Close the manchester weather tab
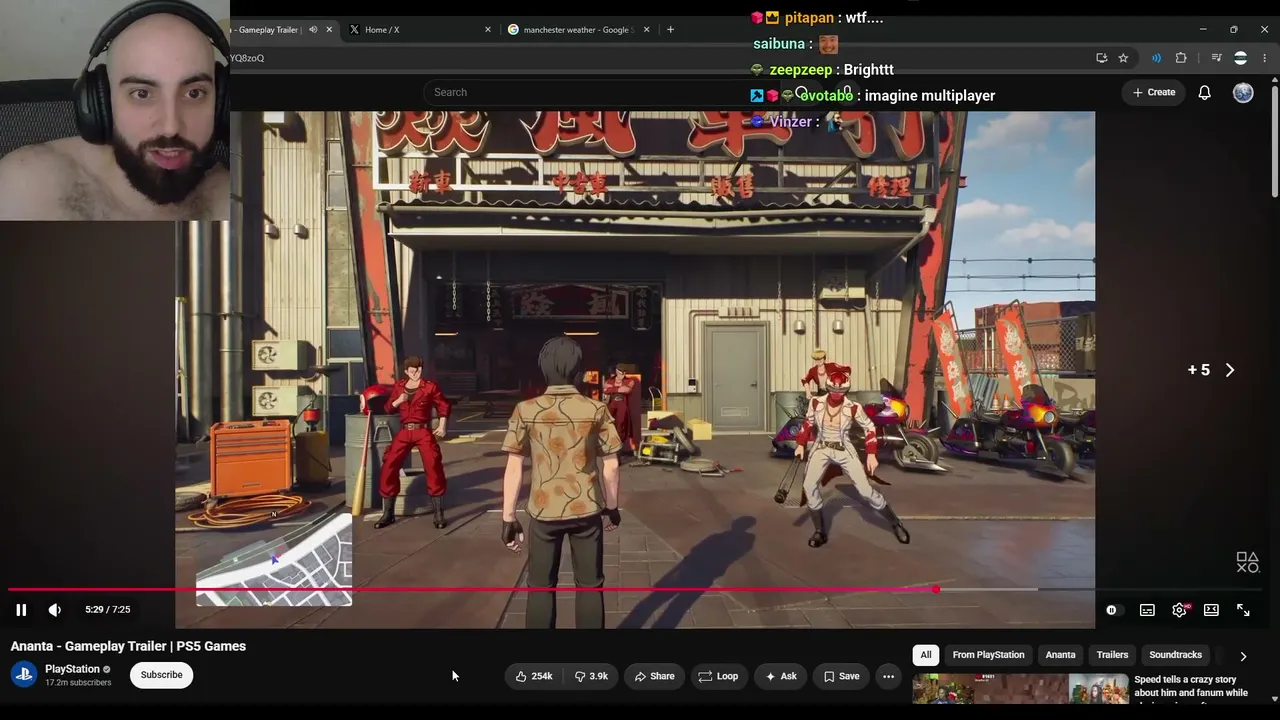Screen dimensions: 1280x720 [x=647, y=30]
